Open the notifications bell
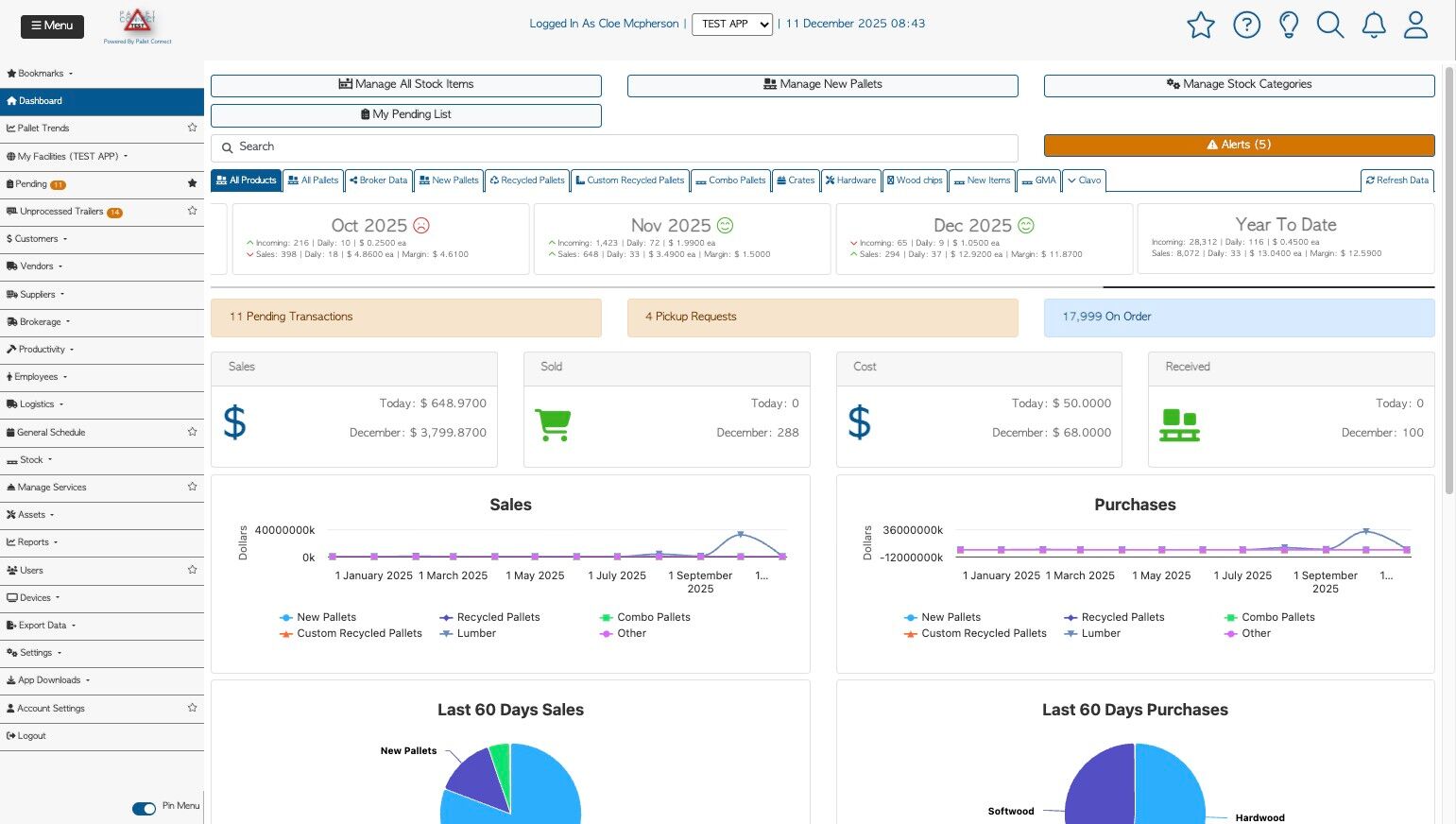This screenshot has height=824, width=1456. pos(1374,25)
